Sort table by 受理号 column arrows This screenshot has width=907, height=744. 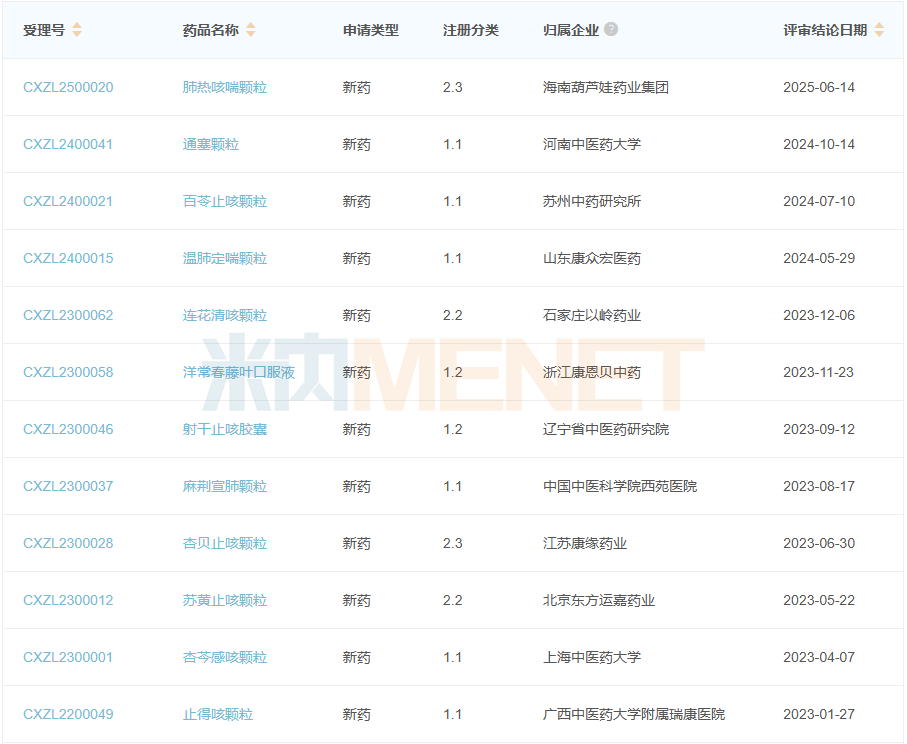[76, 30]
